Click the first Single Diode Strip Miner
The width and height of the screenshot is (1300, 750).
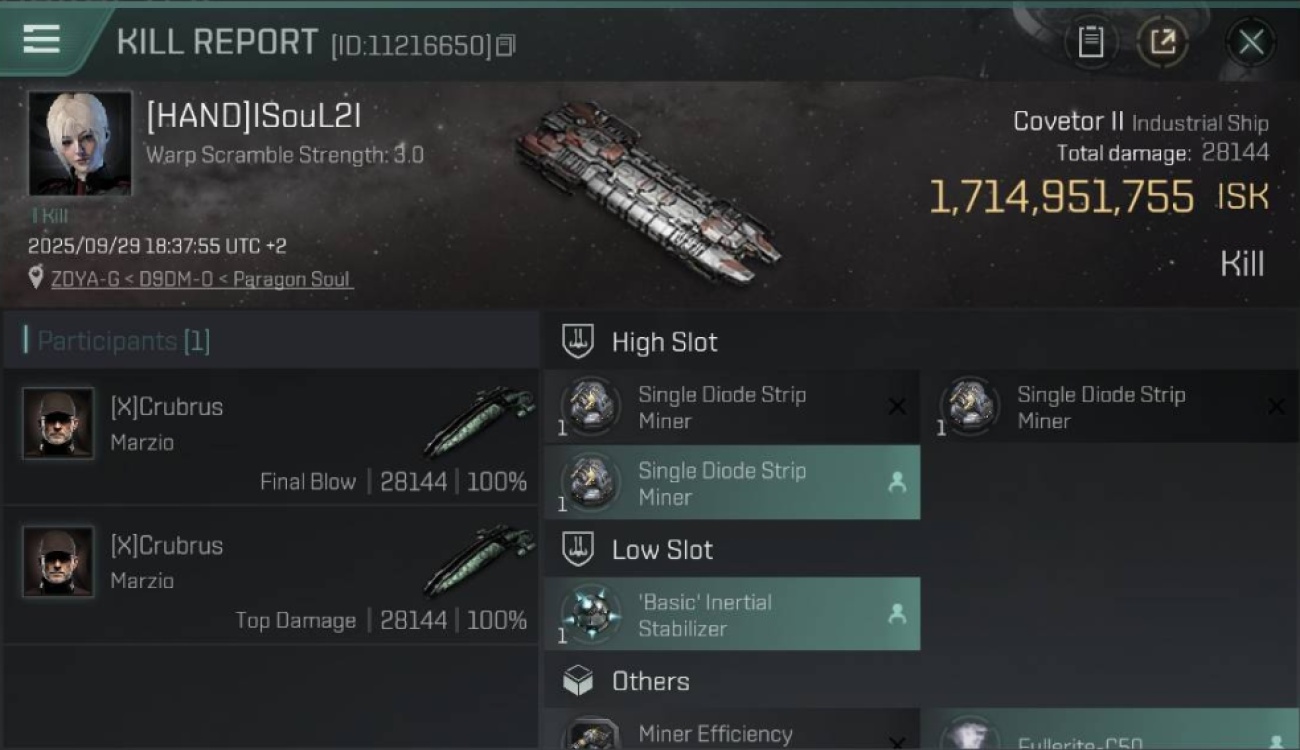(x=731, y=407)
